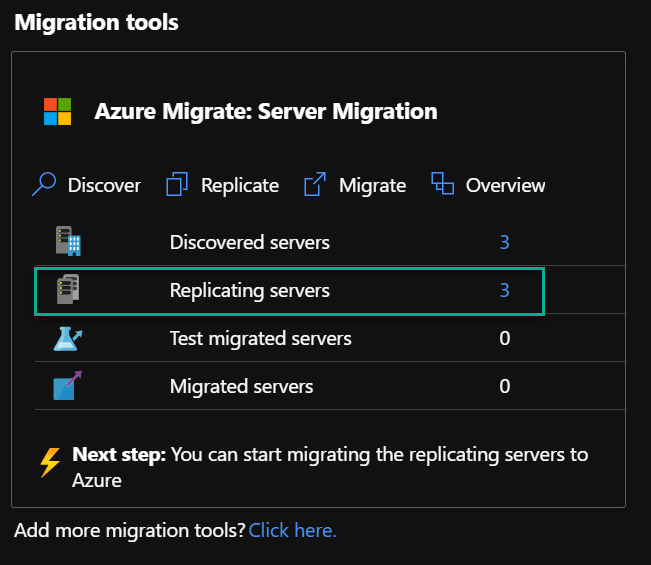Click the Migrate arrow icon
Viewport: 651px width, 565px height.
[x=315, y=184]
